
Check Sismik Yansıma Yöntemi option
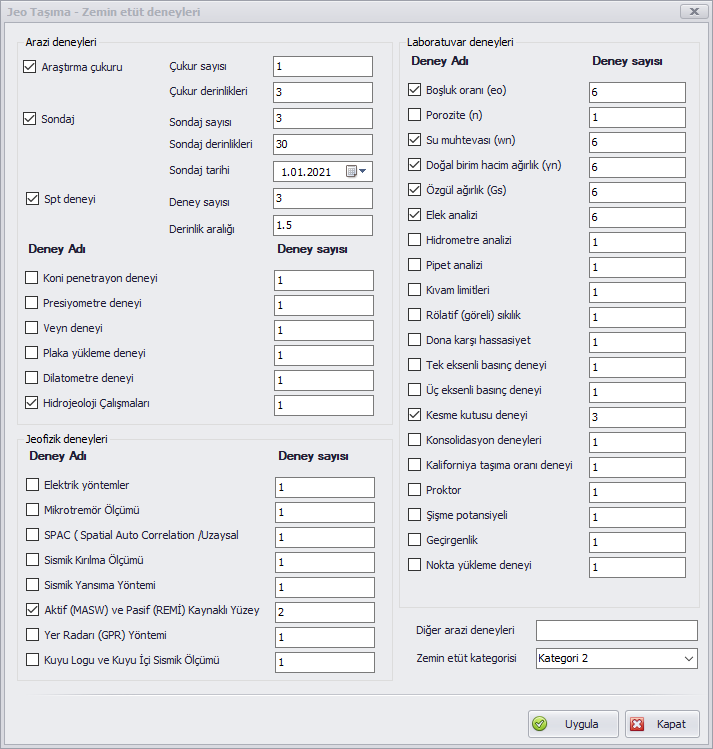[32, 585]
